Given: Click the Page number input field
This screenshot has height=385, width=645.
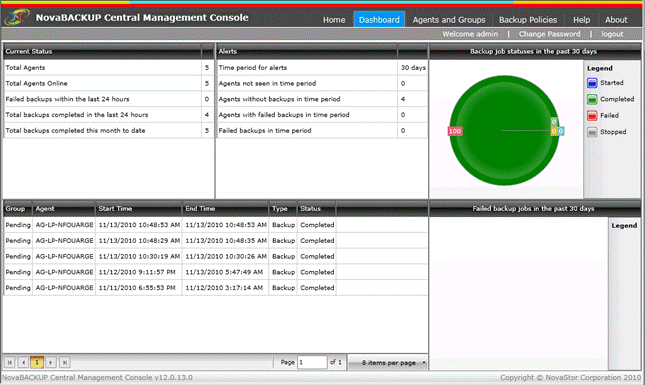Looking at the screenshot, I should point(312,362).
